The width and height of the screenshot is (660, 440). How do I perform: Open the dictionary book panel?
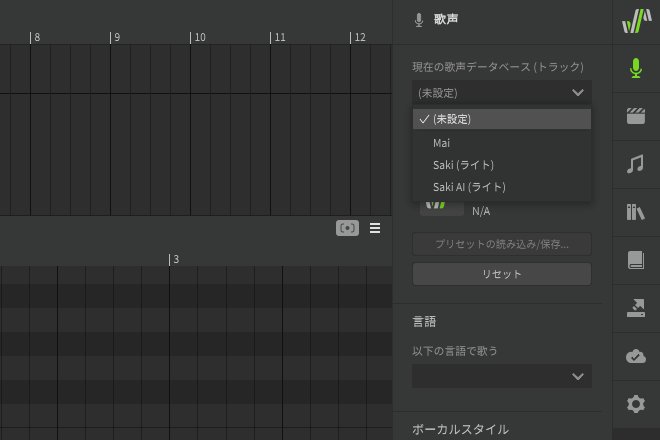tap(636, 260)
